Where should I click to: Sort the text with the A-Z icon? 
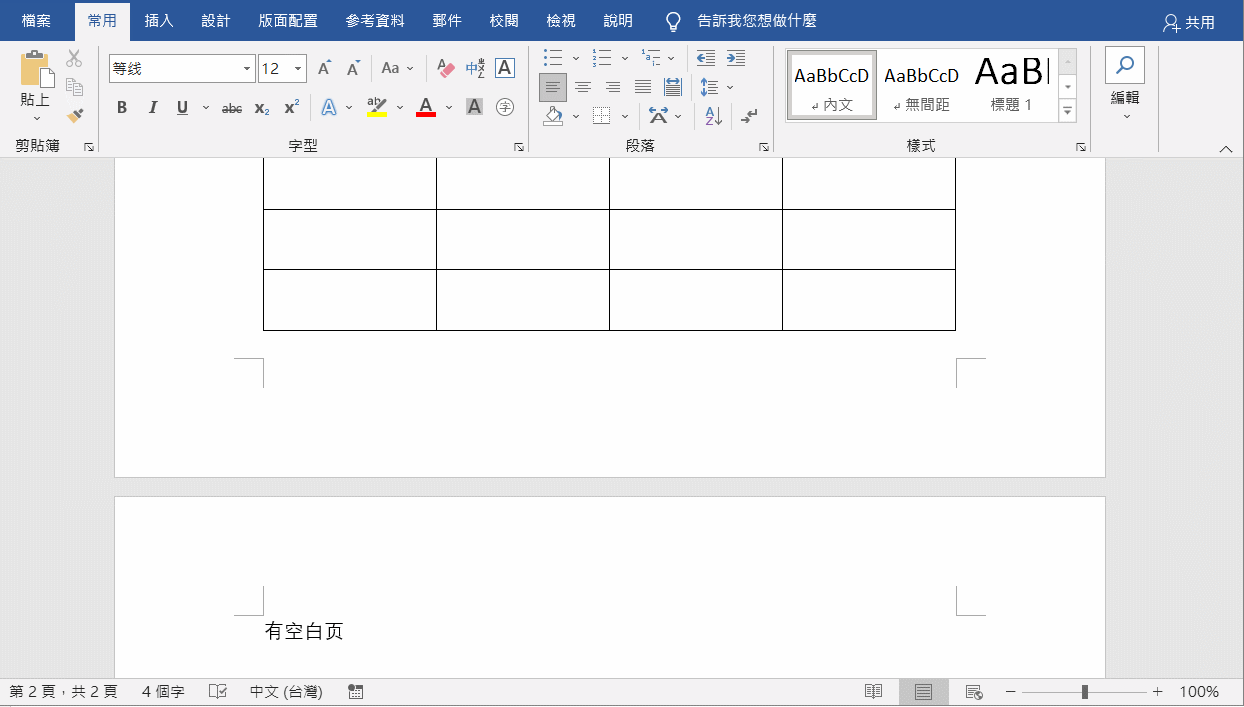713,116
